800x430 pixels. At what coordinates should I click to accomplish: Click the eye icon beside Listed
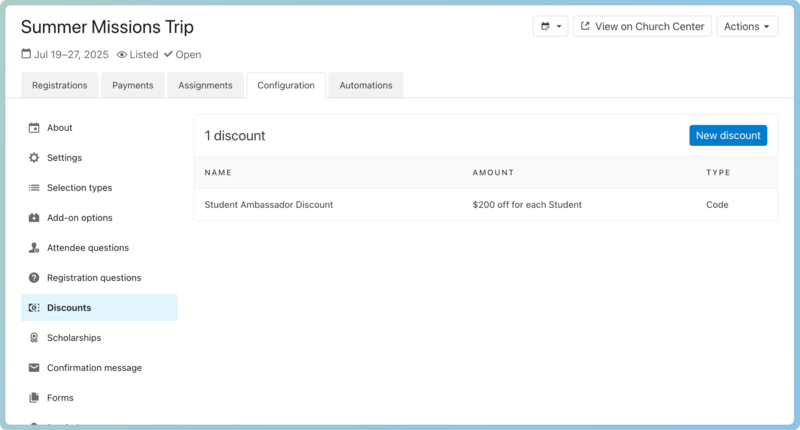coord(121,55)
